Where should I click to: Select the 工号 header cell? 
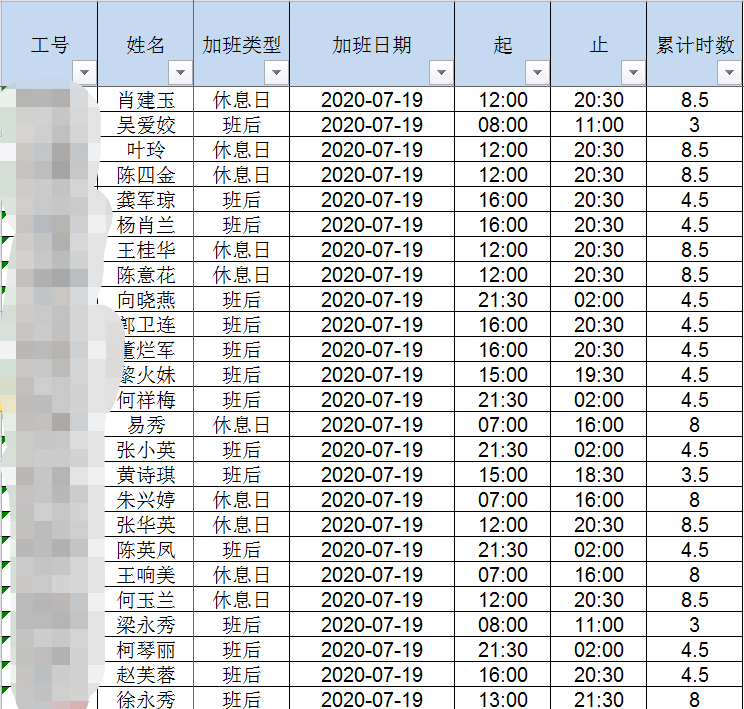[49, 44]
